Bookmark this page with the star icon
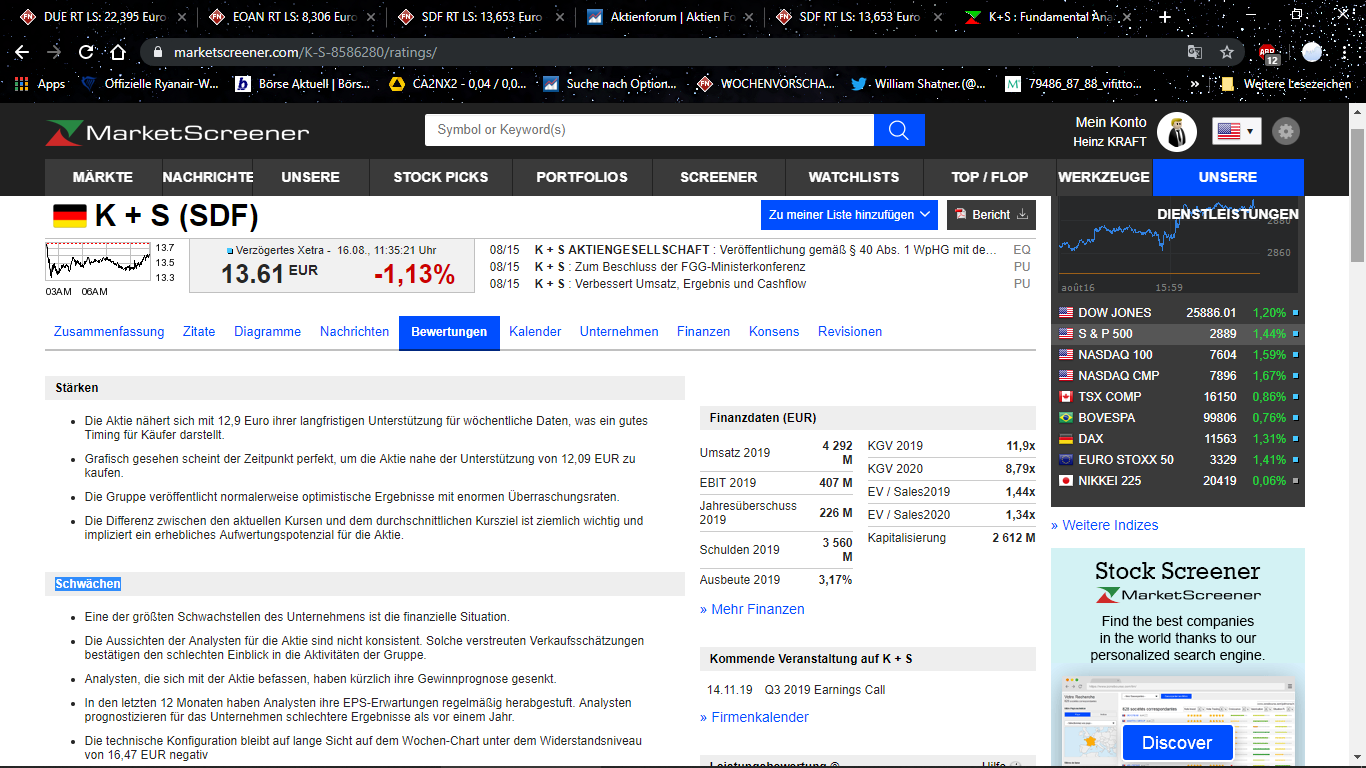Screen dimensions: 1366x768 1226,52
